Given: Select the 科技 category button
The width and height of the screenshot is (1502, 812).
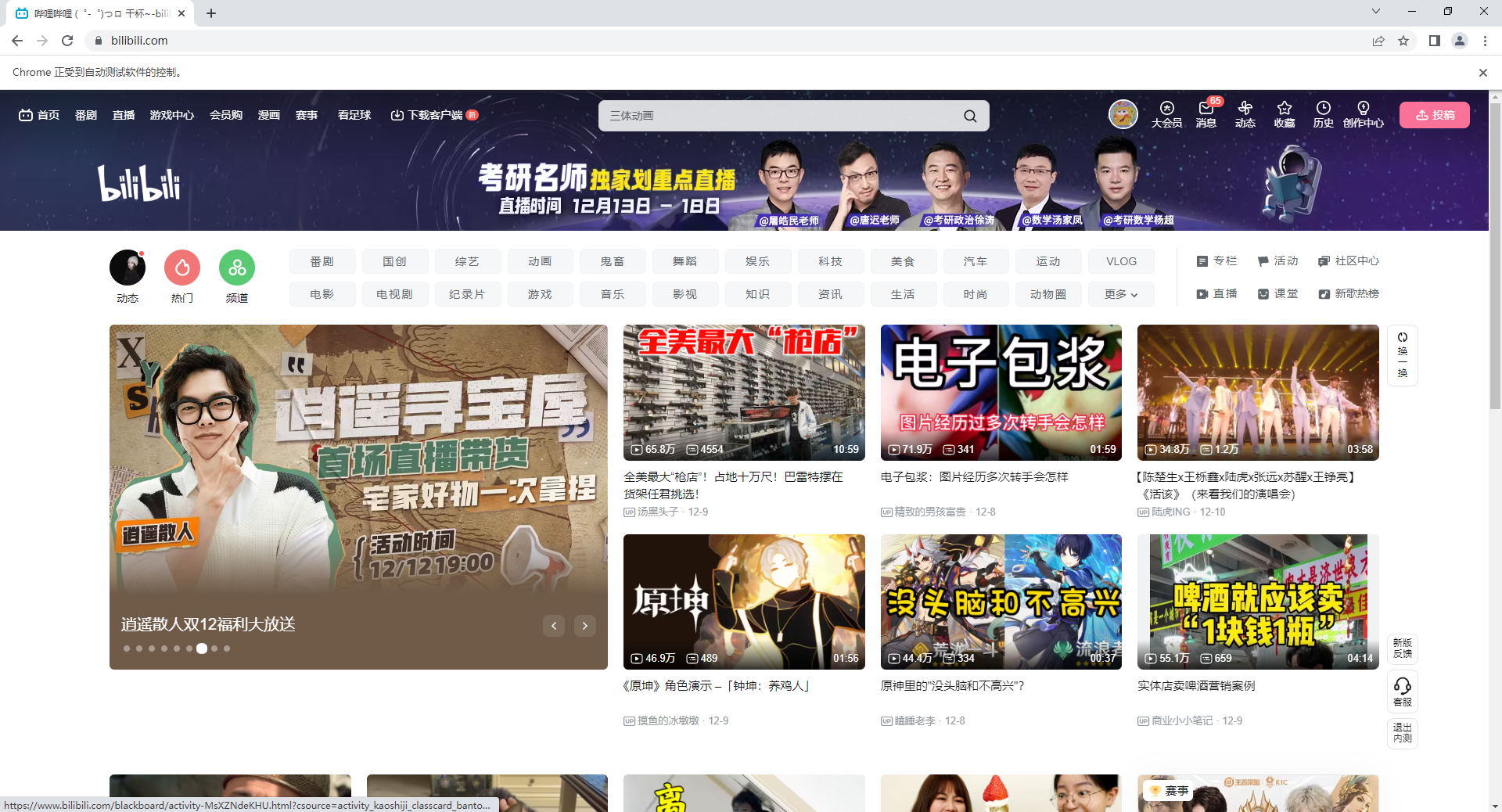Looking at the screenshot, I should [831, 261].
